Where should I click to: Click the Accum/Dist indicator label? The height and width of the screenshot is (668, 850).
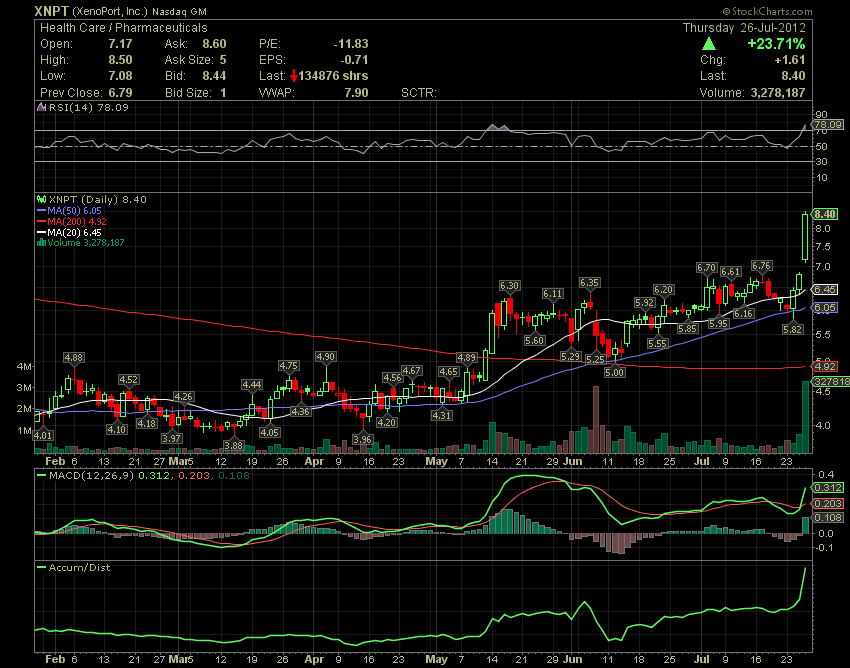[79, 568]
